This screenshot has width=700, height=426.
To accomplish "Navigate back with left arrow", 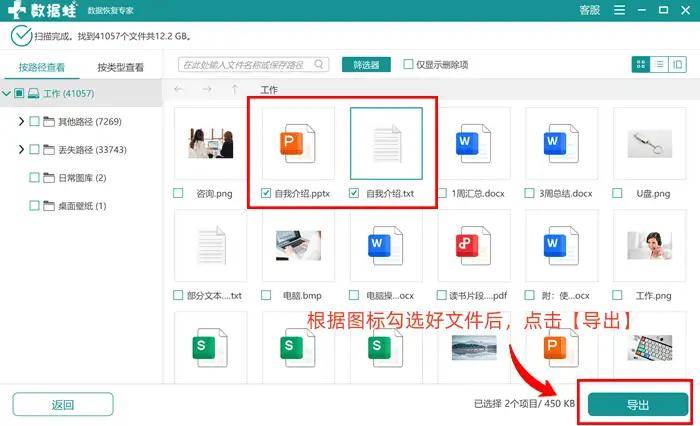I will (180, 89).
